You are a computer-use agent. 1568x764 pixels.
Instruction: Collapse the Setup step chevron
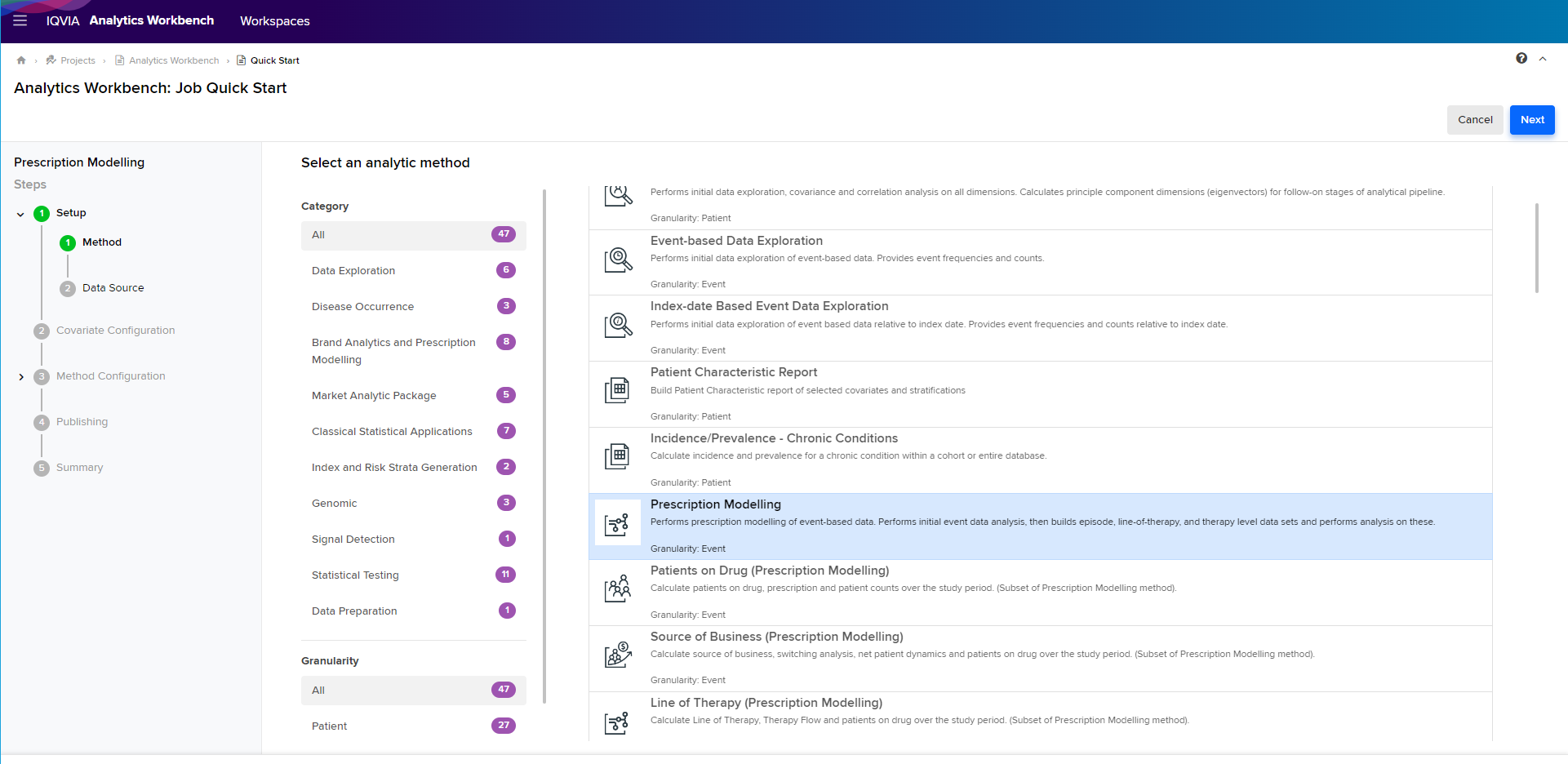pos(20,215)
